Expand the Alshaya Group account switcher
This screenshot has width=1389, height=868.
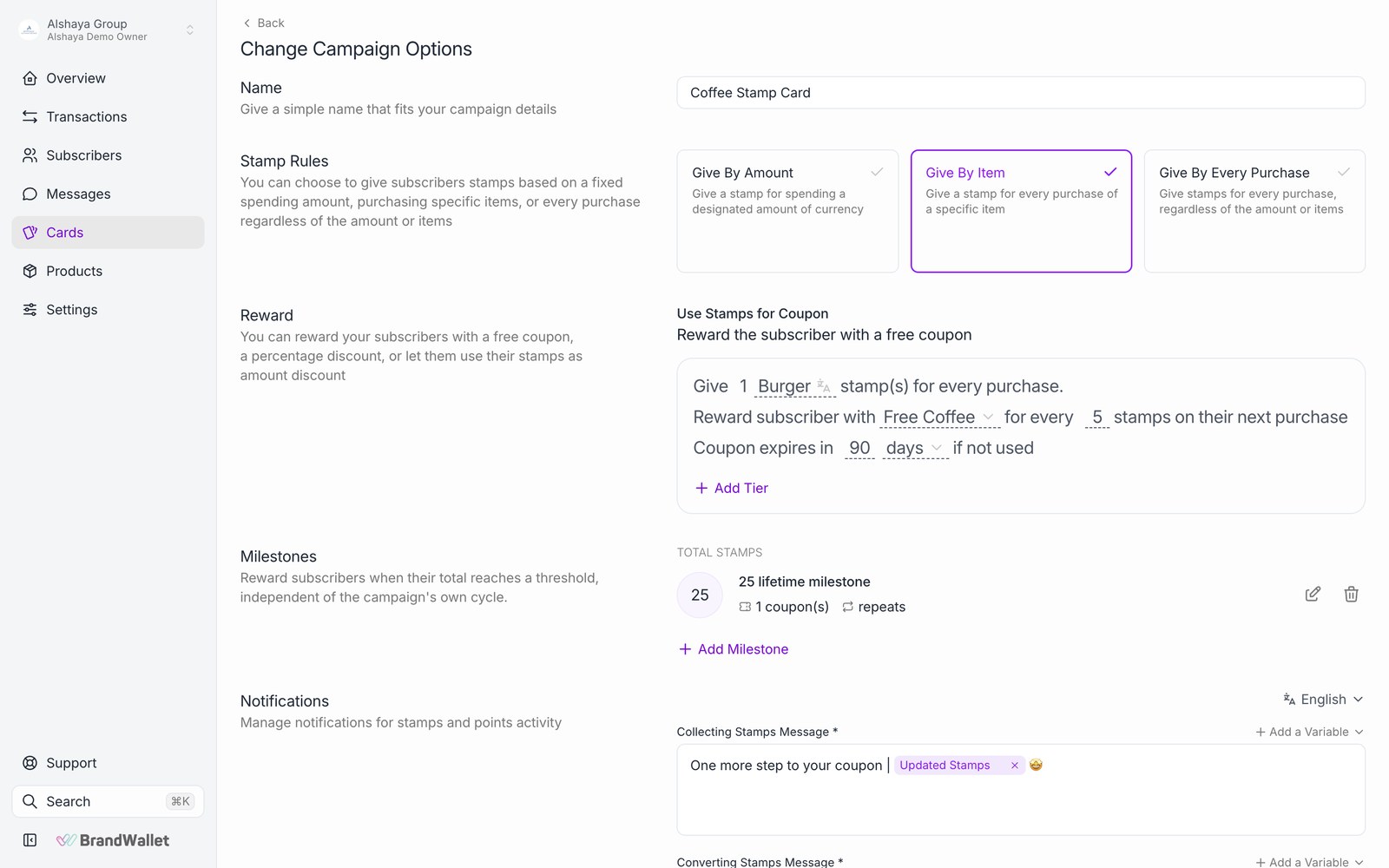[189, 30]
